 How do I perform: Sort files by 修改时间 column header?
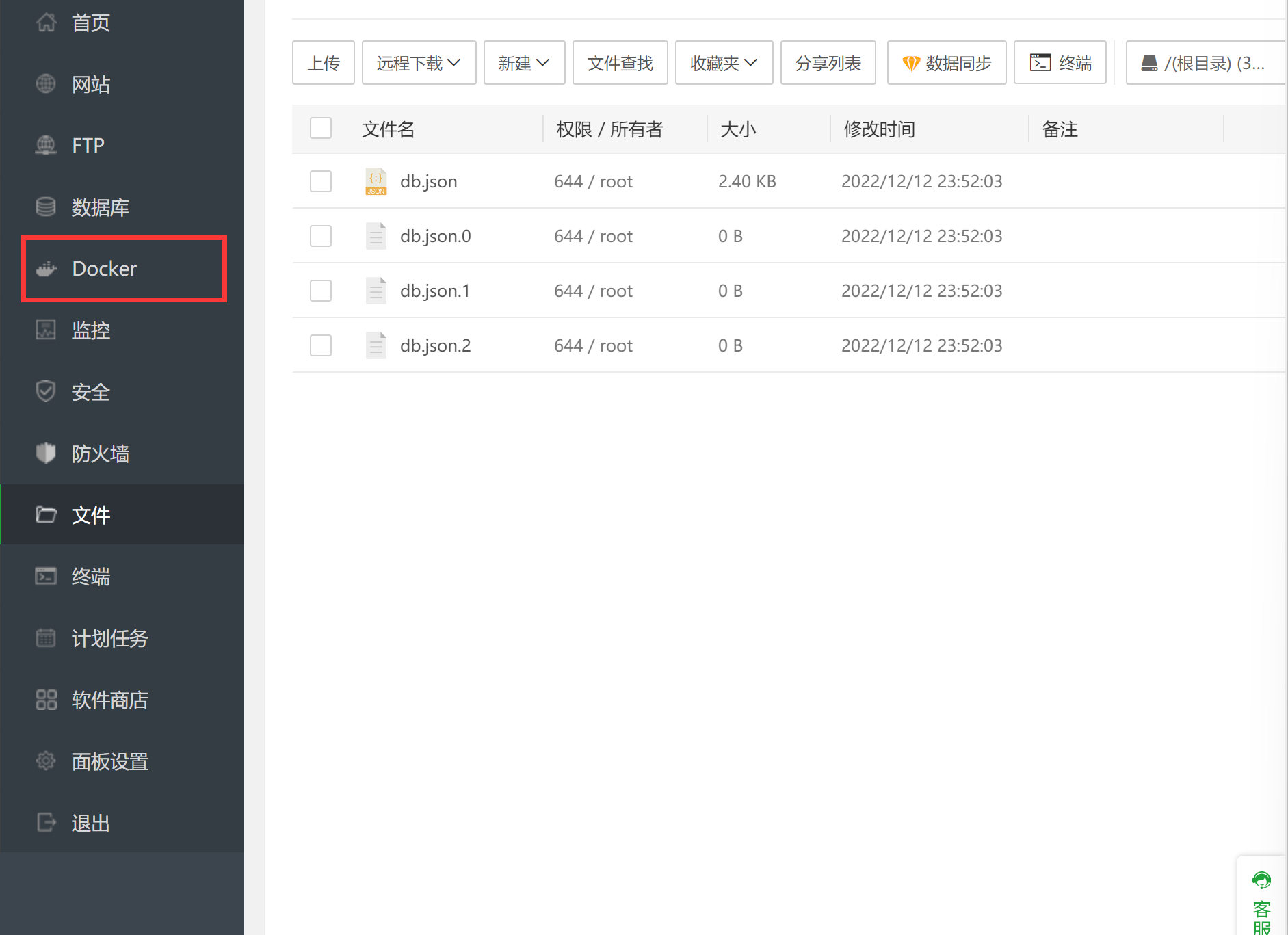[x=879, y=129]
